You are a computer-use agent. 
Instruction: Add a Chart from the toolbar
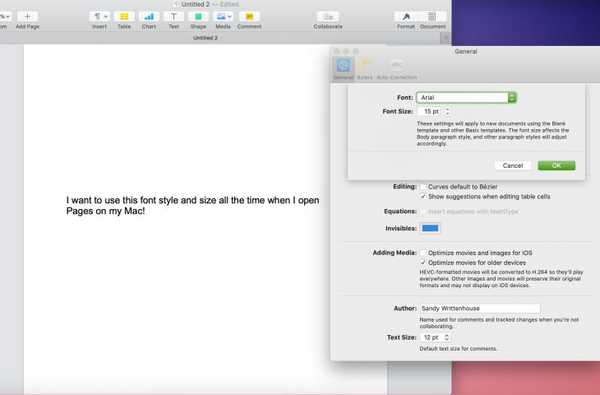tap(149, 16)
